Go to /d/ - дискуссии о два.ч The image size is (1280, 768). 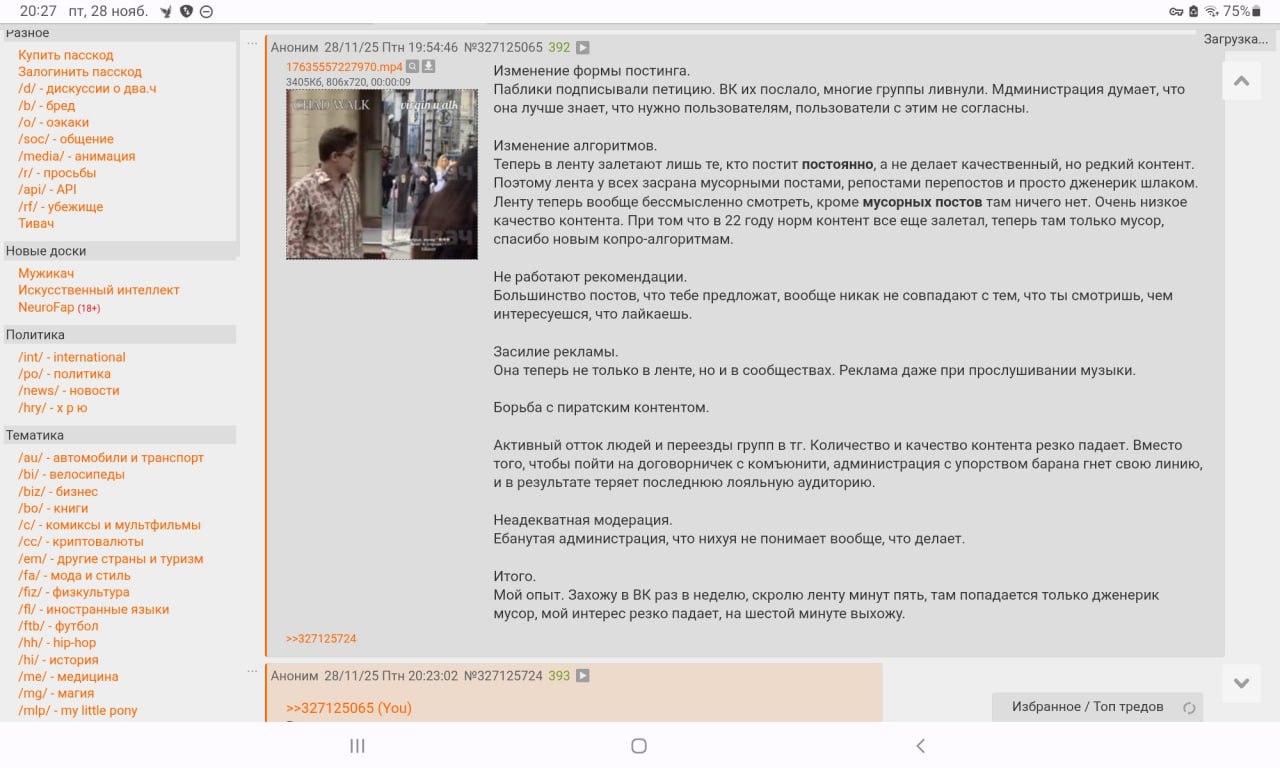tap(87, 88)
